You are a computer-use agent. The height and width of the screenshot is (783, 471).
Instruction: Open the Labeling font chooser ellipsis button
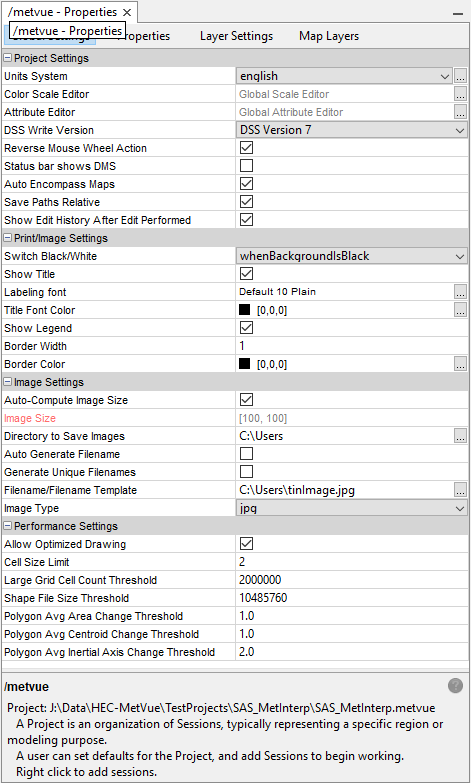tap(461, 292)
